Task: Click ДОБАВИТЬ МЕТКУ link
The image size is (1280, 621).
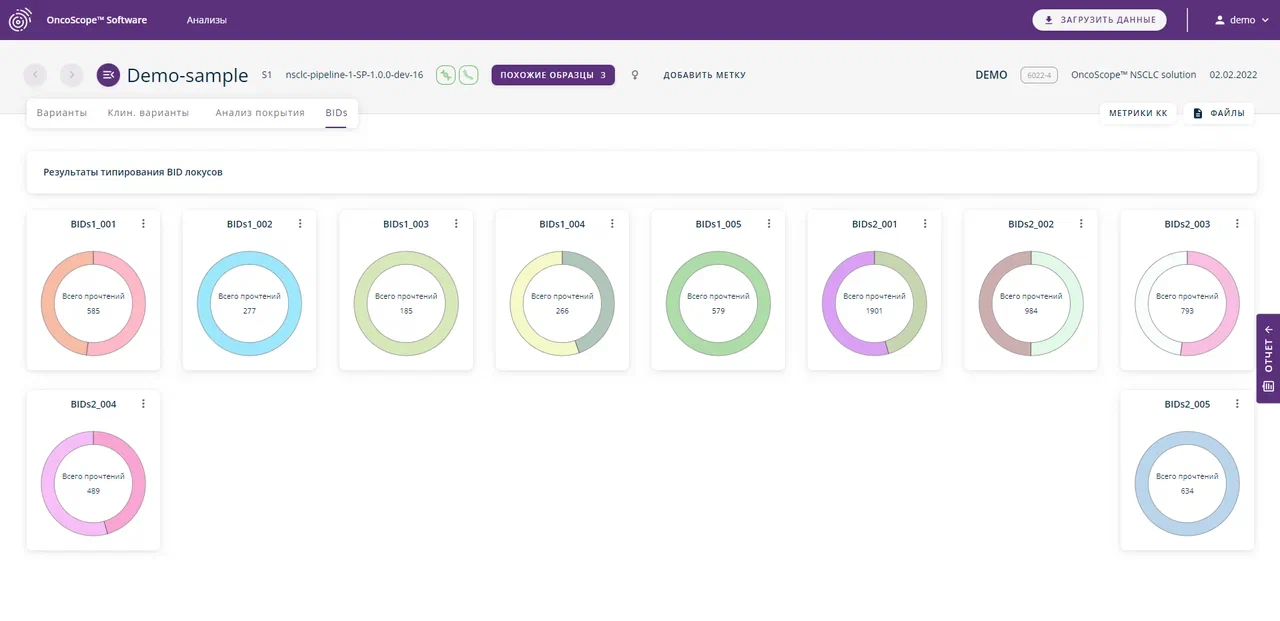Action: 704,75
